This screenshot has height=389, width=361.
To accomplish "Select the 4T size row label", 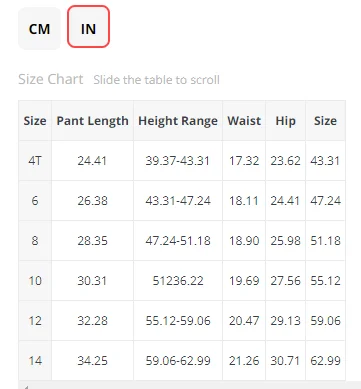I will pos(35,161).
